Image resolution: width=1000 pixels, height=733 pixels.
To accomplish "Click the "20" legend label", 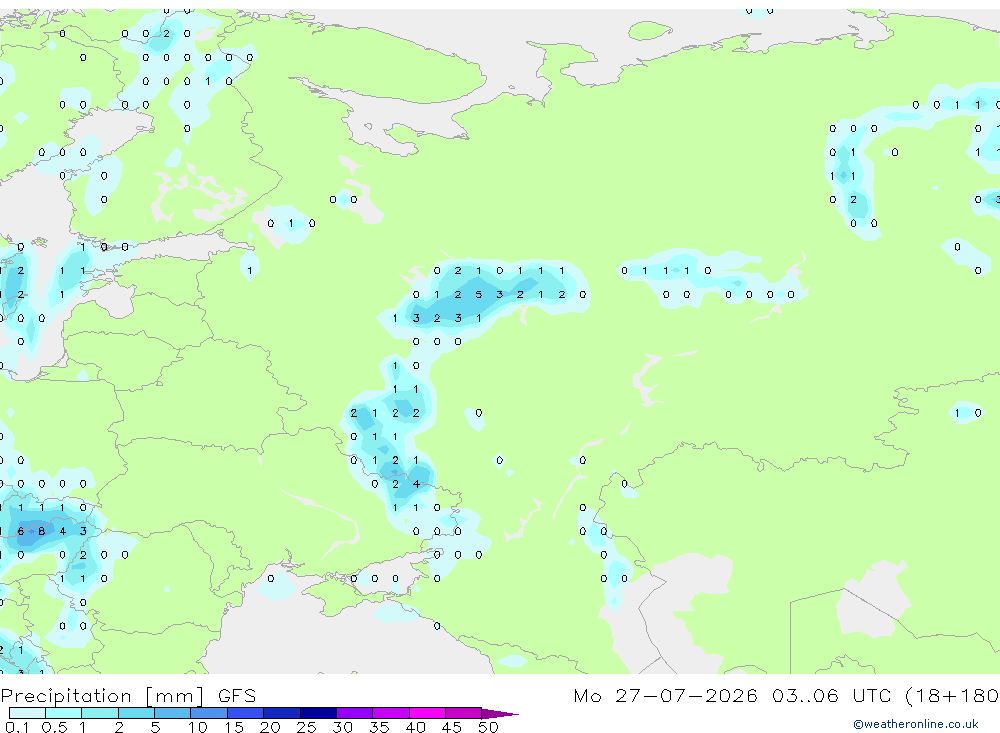I will point(270,727).
